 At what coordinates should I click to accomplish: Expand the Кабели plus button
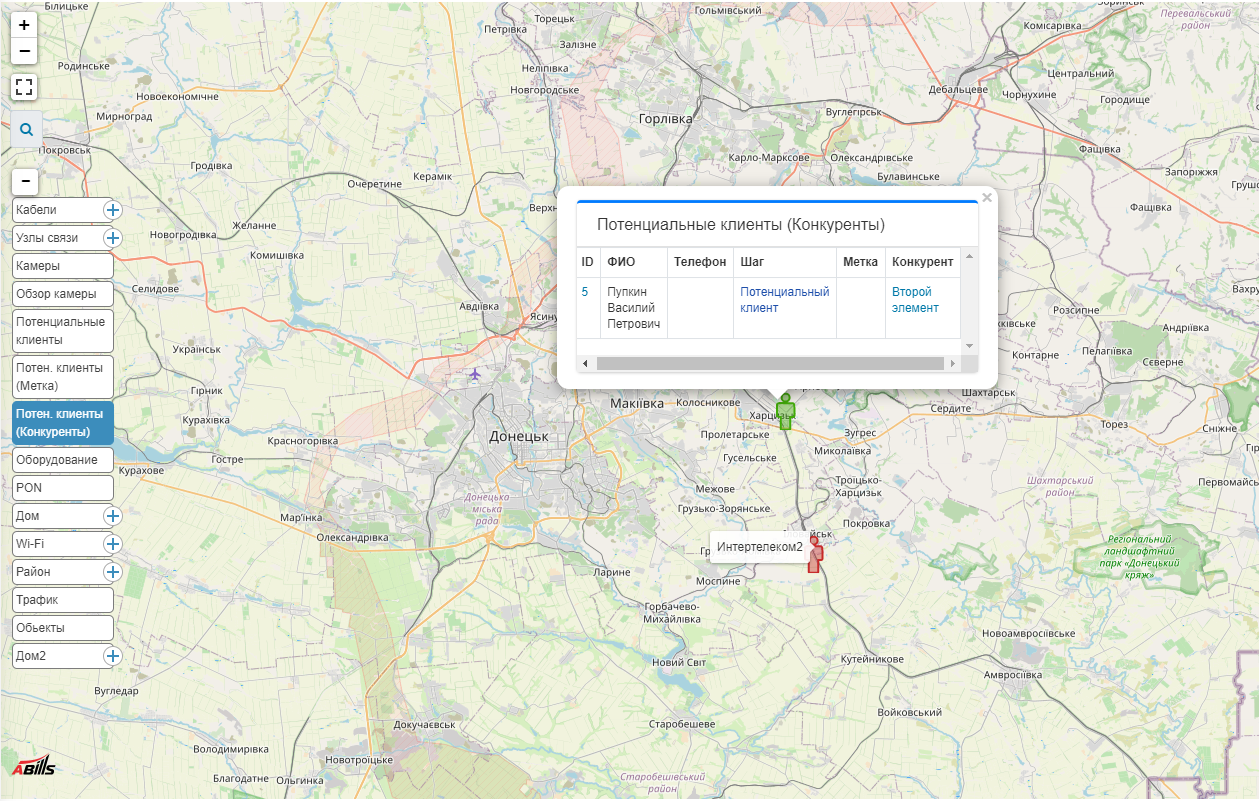[x=113, y=210]
